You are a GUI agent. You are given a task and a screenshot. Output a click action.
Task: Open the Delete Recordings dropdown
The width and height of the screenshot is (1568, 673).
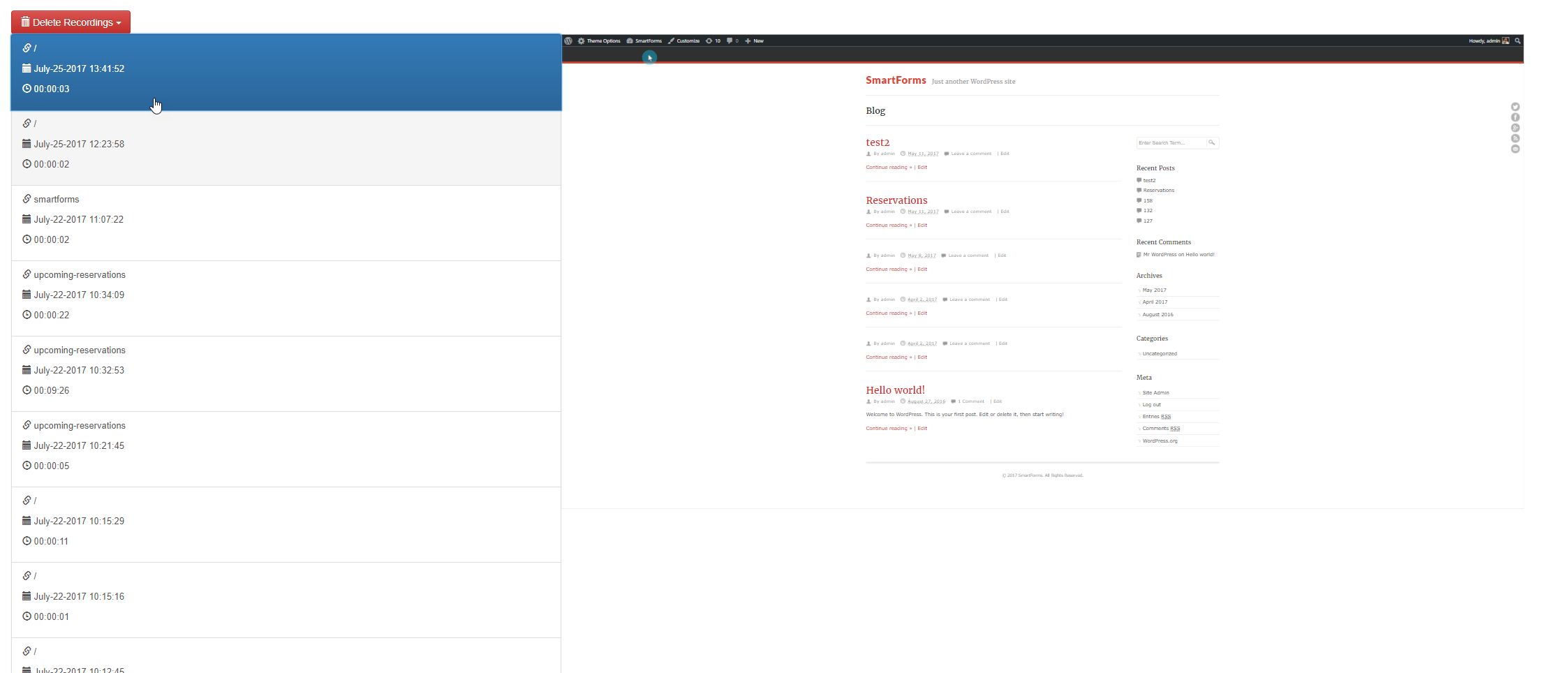click(x=71, y=22)
